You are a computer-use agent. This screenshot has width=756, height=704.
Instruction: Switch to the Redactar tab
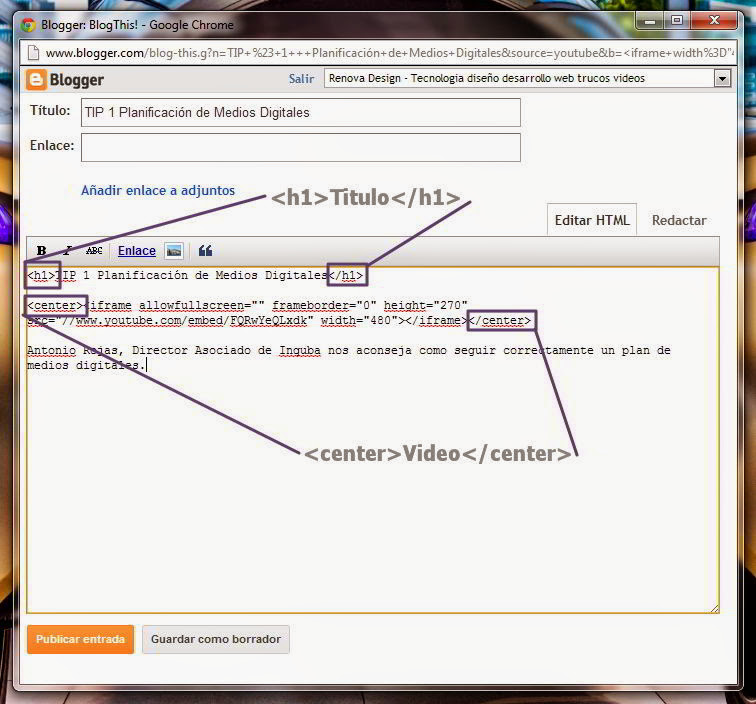point(679,220)
